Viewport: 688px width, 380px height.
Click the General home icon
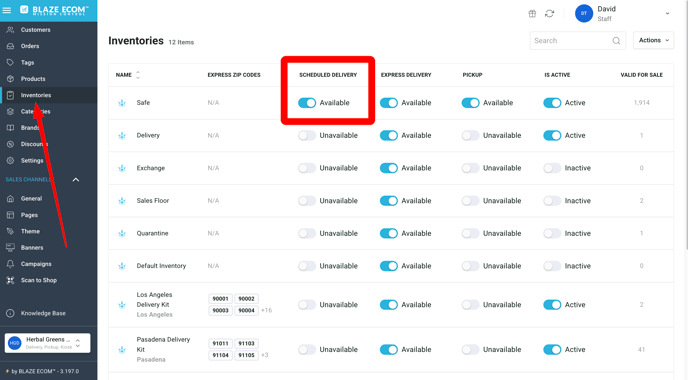click(x=11, y=199)
